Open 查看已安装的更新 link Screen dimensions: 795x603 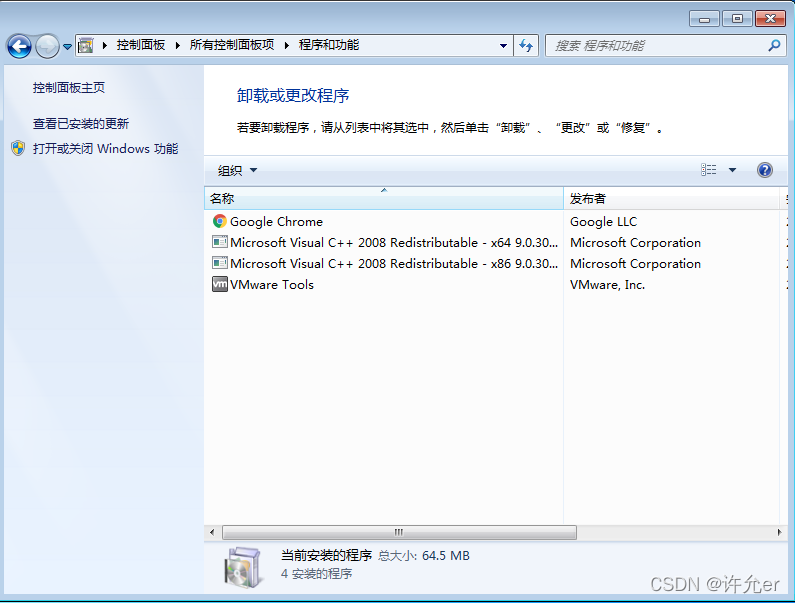pyautogui.click(x=81, y=124)
